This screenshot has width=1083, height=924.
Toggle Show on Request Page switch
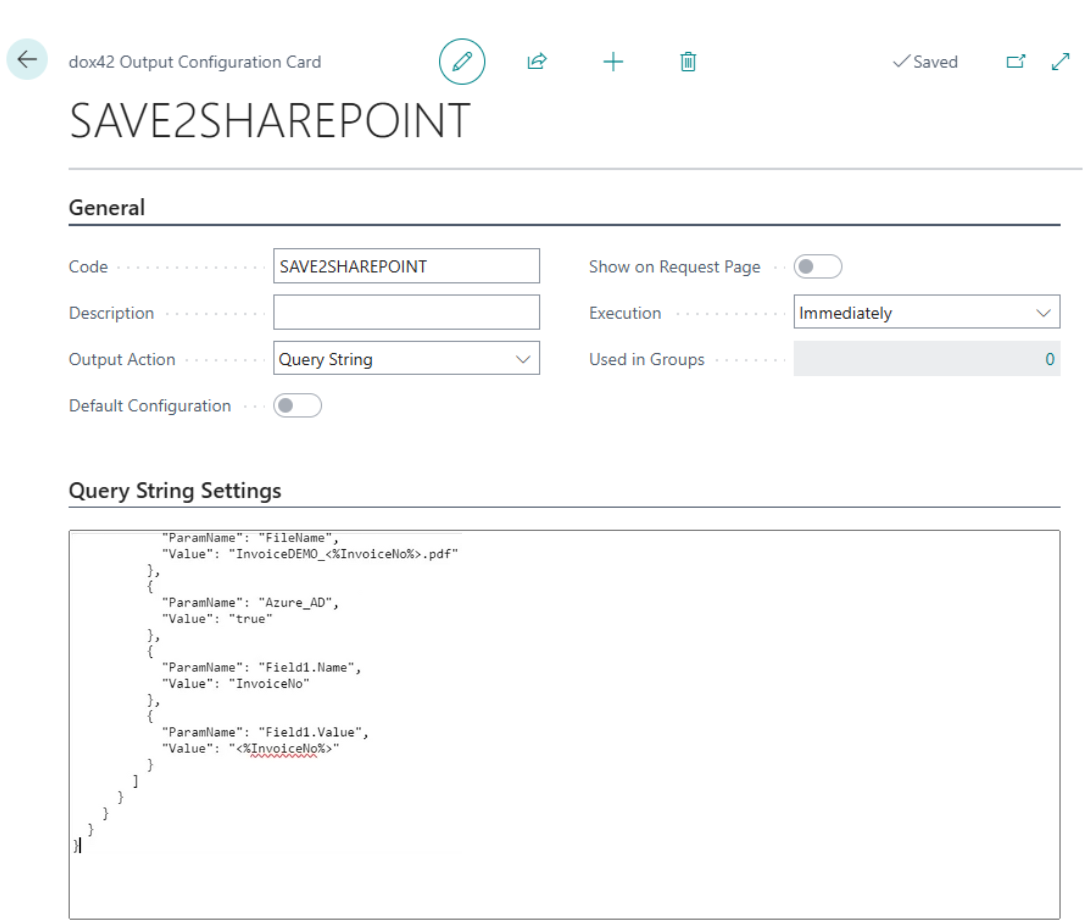818,267
